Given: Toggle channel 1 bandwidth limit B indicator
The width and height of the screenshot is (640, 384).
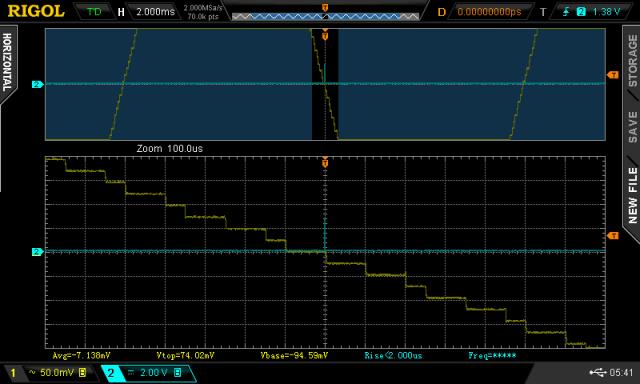Looking at the screenshot, I should [x=82, y=372].
